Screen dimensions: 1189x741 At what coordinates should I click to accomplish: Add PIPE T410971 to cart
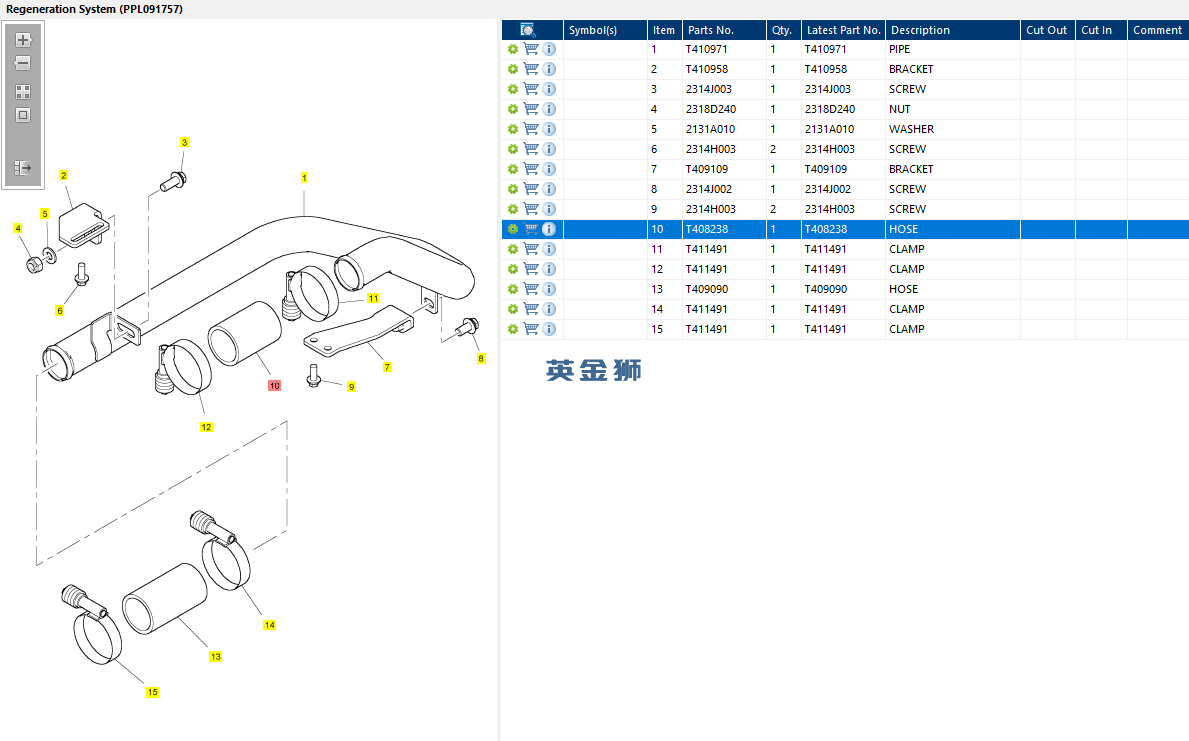[531, 49]
